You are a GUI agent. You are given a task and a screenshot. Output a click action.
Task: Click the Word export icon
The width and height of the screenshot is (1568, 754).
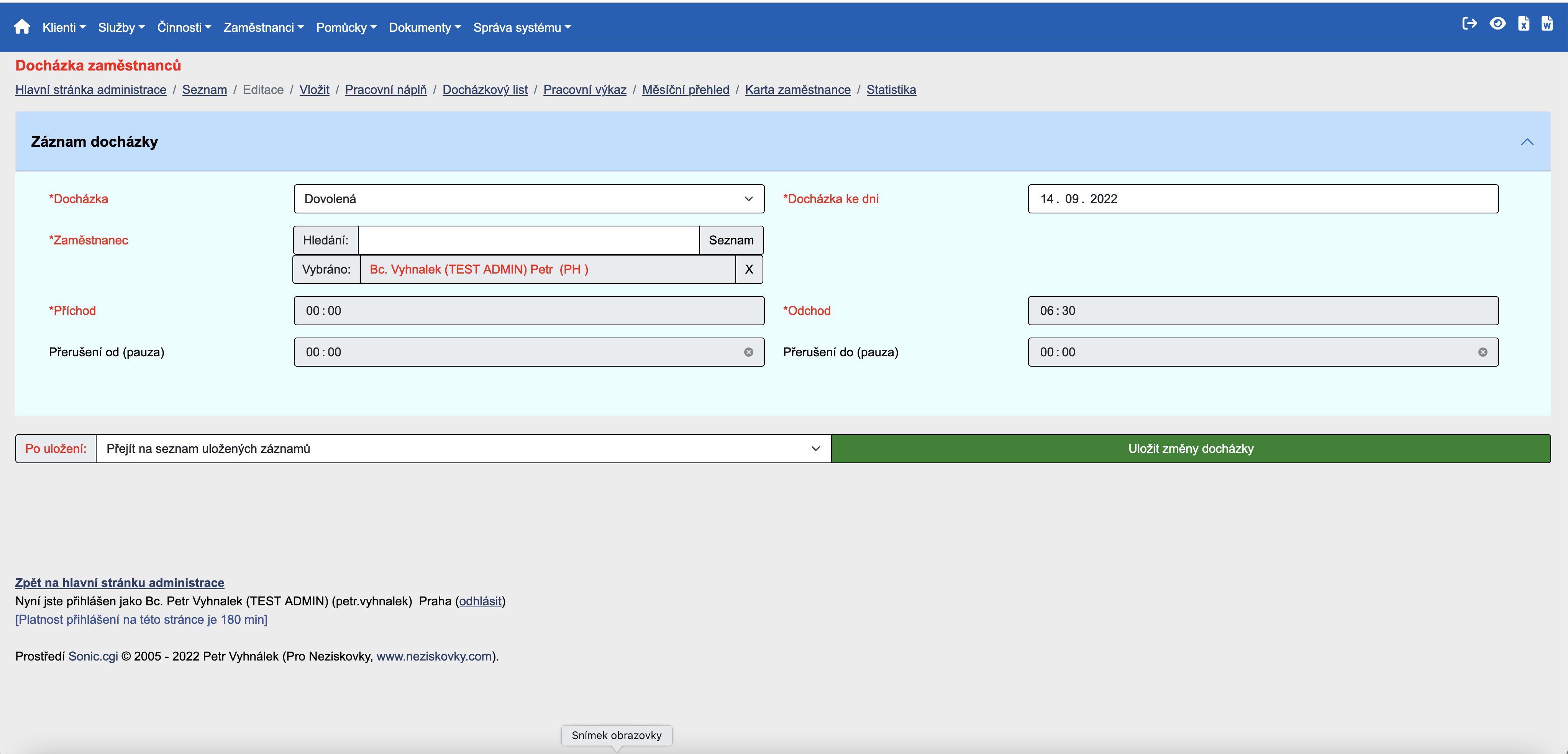(1547, 24)
